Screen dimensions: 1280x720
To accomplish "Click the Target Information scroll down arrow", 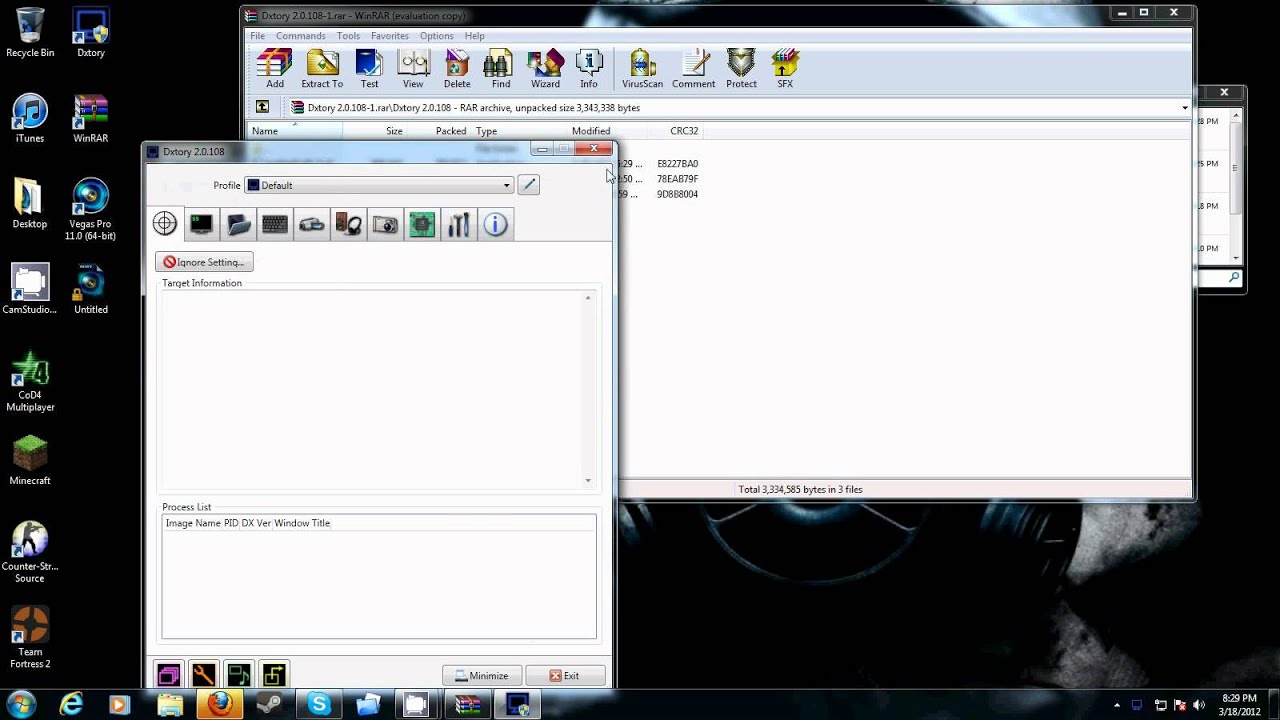I will click(588, 481).
